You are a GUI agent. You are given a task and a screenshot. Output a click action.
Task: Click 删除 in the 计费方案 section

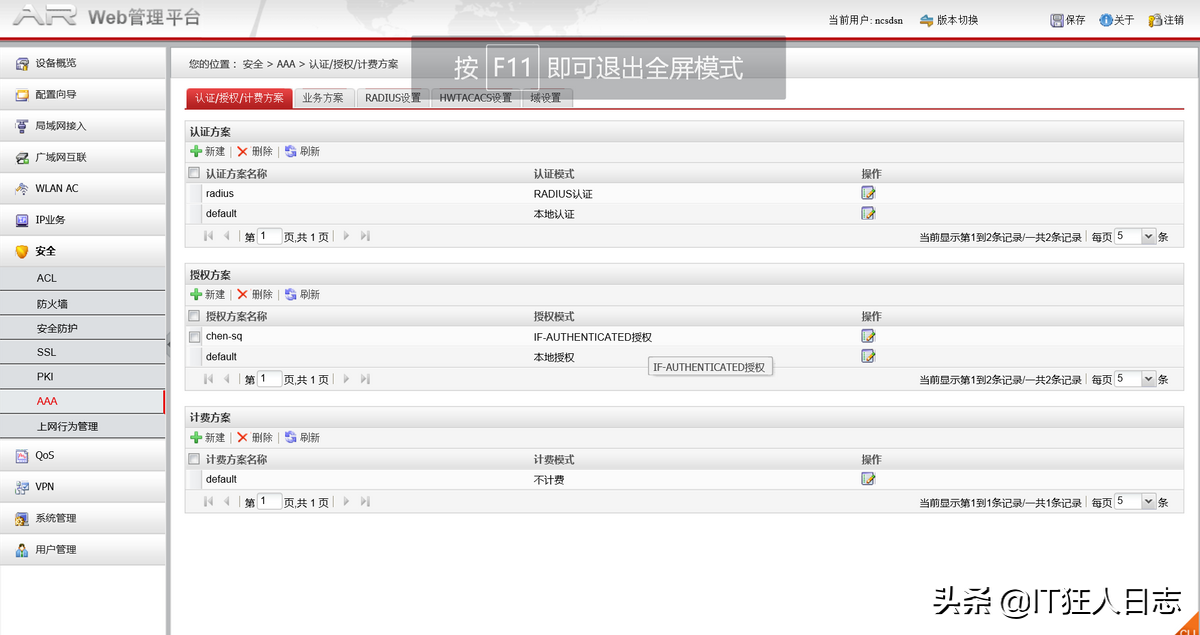254,437
